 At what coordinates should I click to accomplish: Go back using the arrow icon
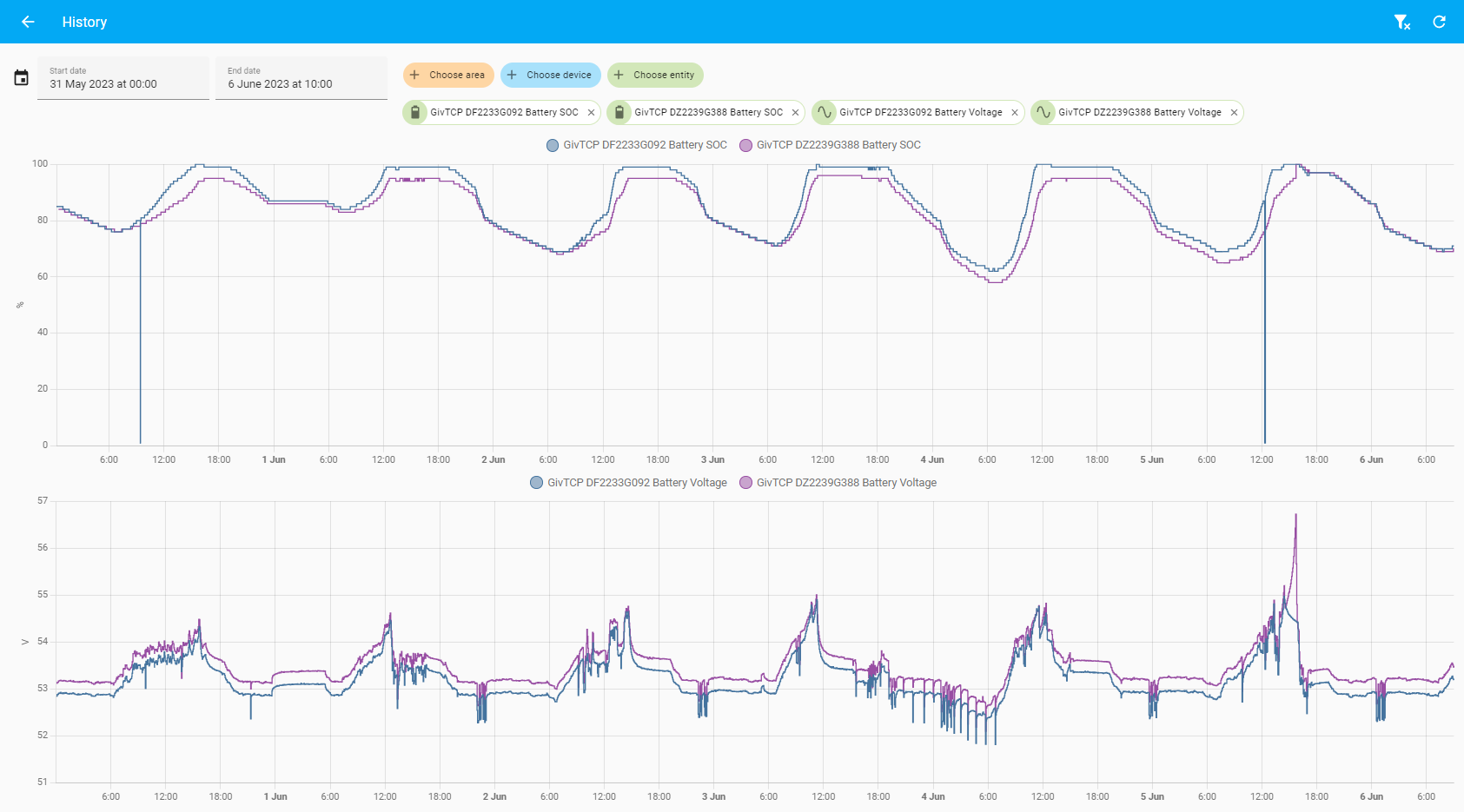click(x=28, y=22)
